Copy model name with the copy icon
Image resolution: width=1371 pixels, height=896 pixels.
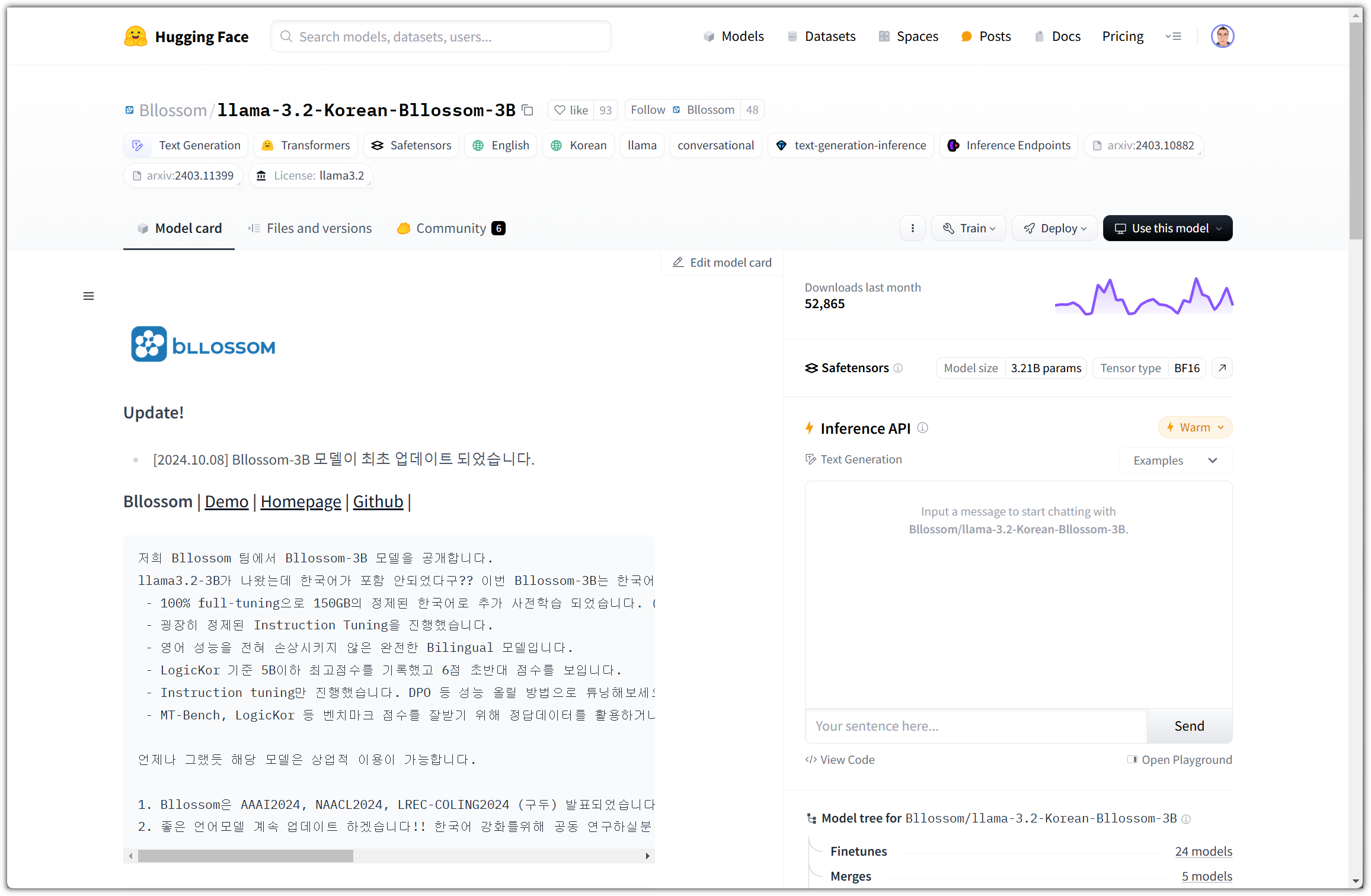[528, 110]
